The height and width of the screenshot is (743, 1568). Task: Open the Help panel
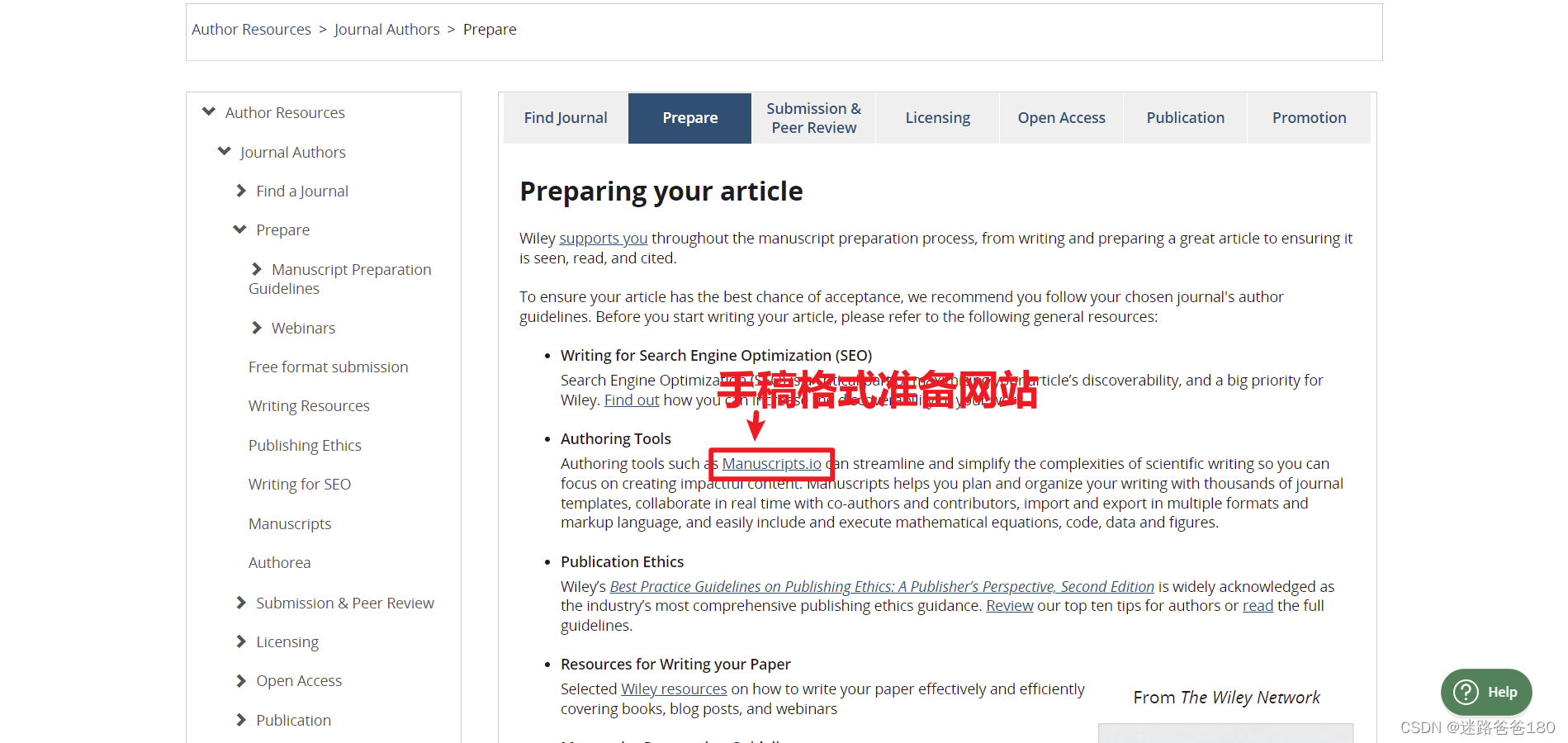point(1485,692)
